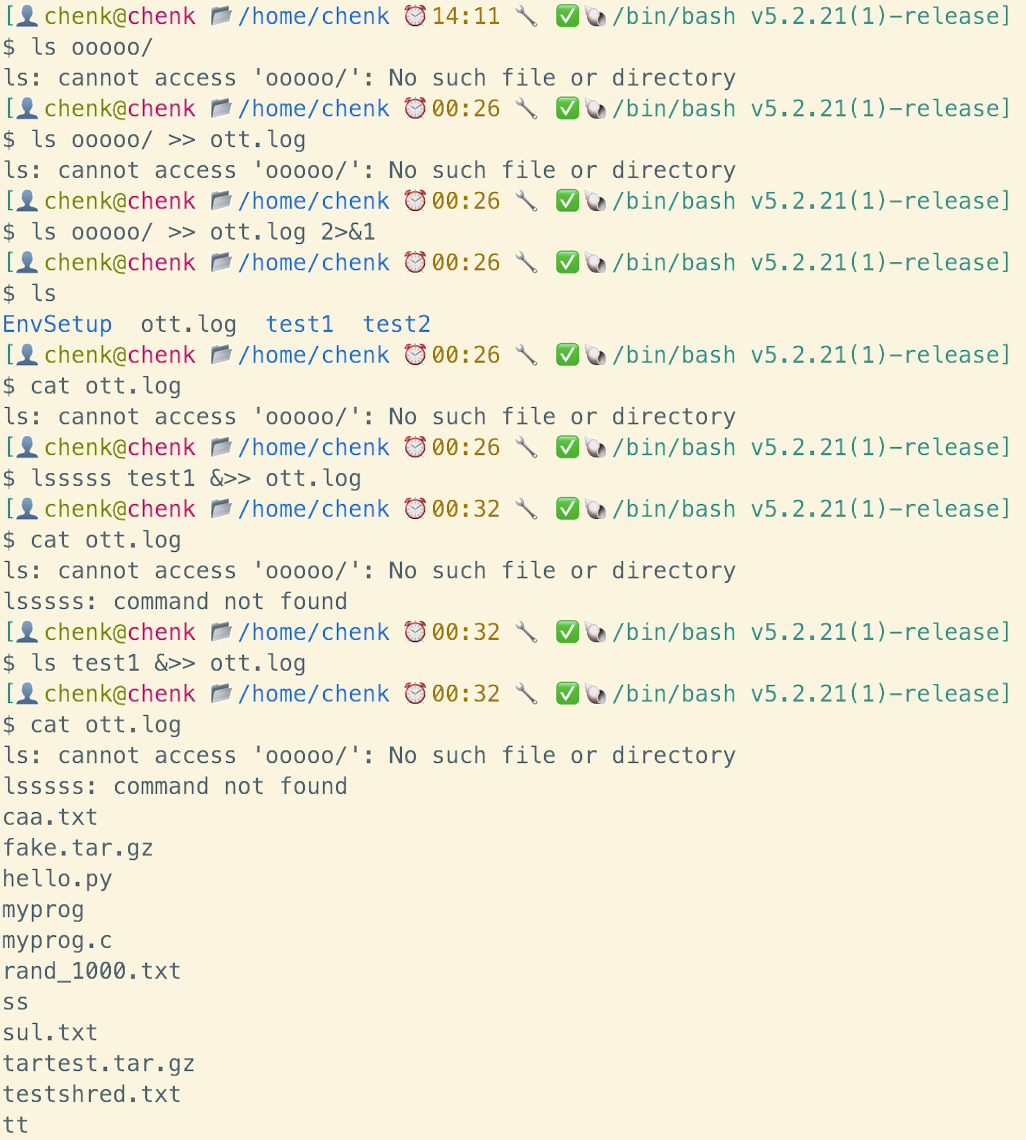Click the user icon in the 14:11 prompt
Viewport: 1026px width, 1140px height.
tap(28, 16)
